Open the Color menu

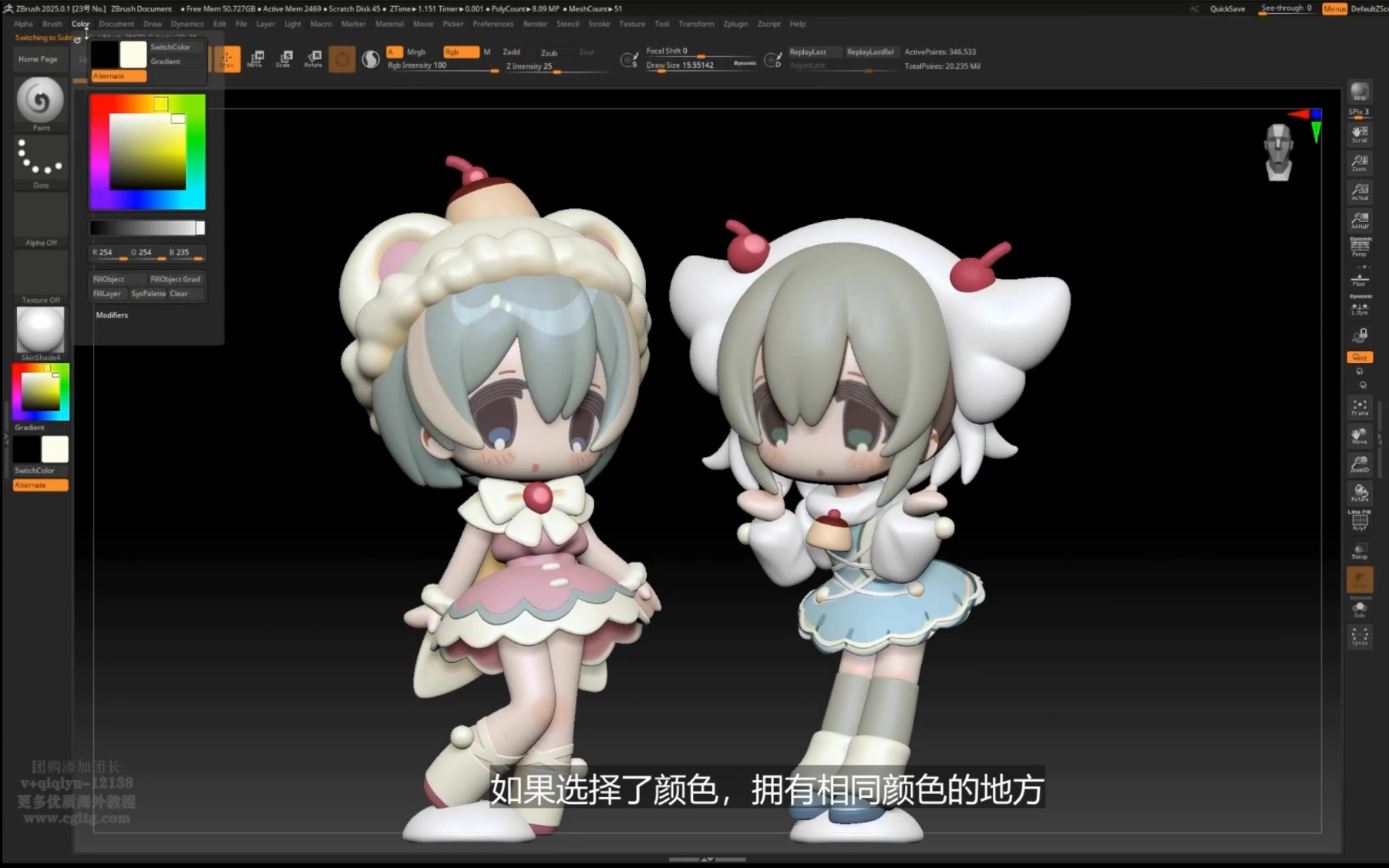[80, 24]
